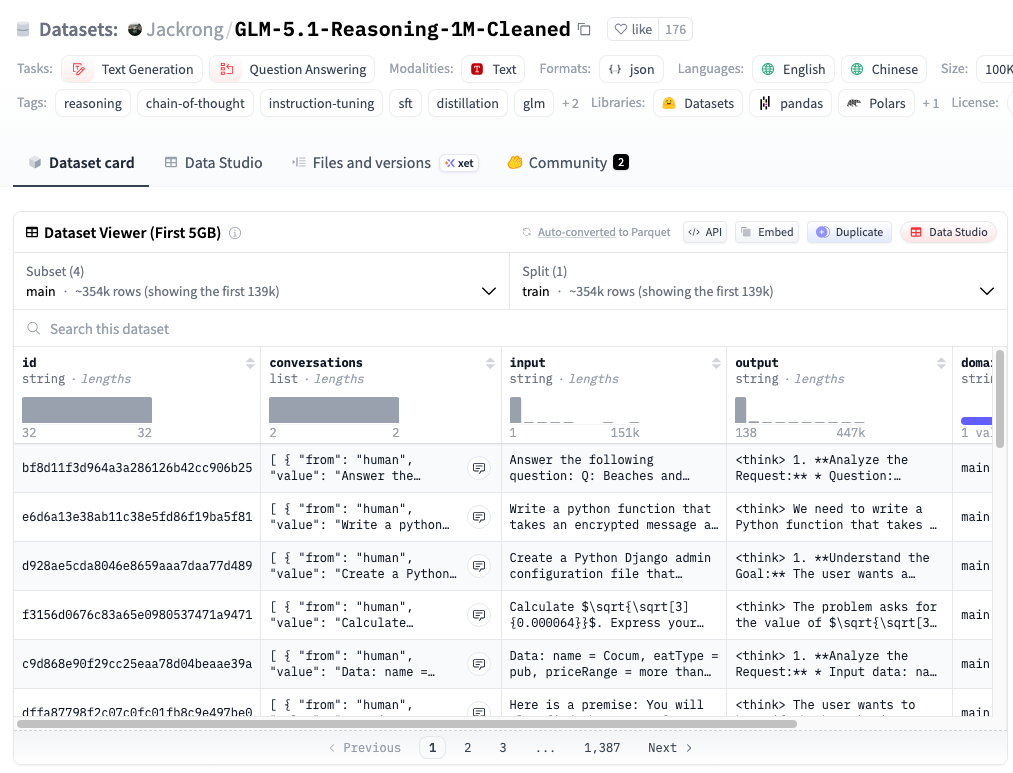The height and width of the screenshot is (773, 1013).
Task: Open conversation viewer icon for bf8d11f3 row
Action: click(x=479, y=468)
